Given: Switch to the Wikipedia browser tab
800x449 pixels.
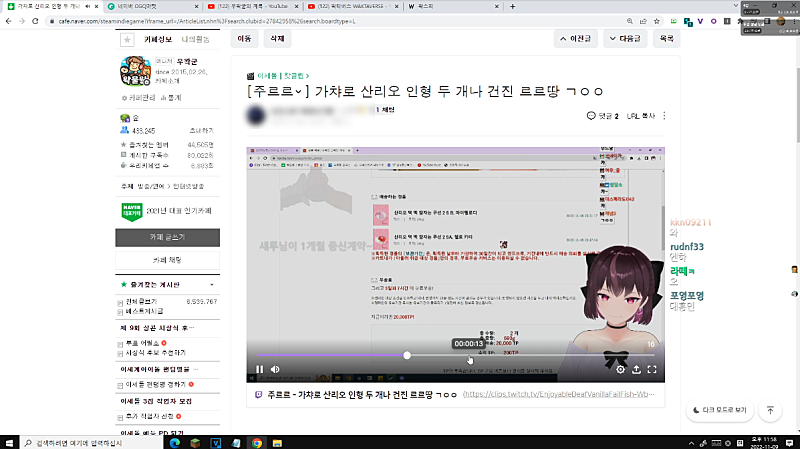Looking at the screenshot, I should (453, 6).
